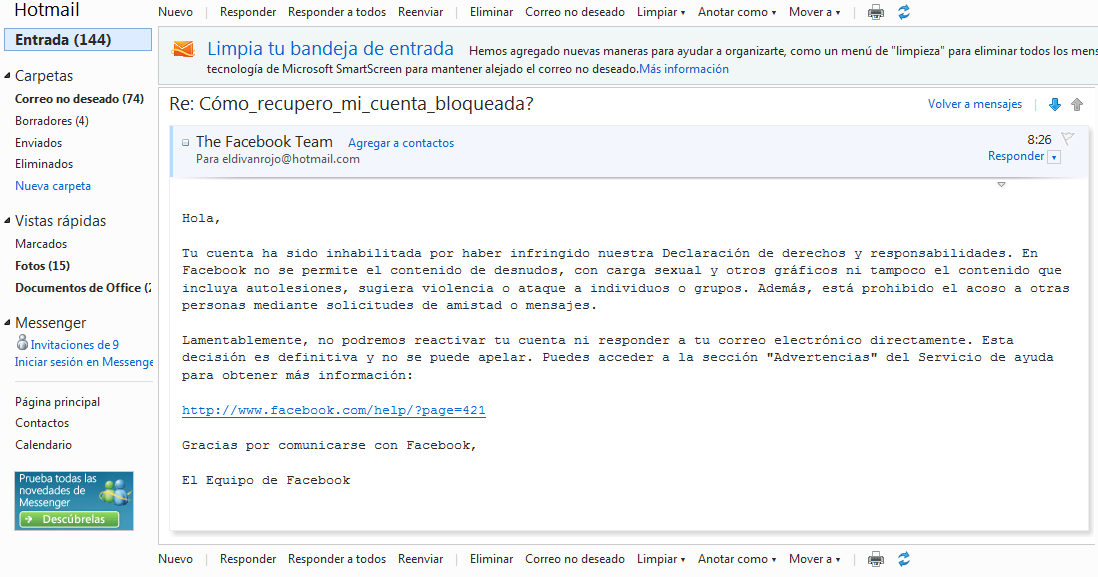Go to Página principal
This screenshot has height=577, width=1098.
click(x=57, y=402)
